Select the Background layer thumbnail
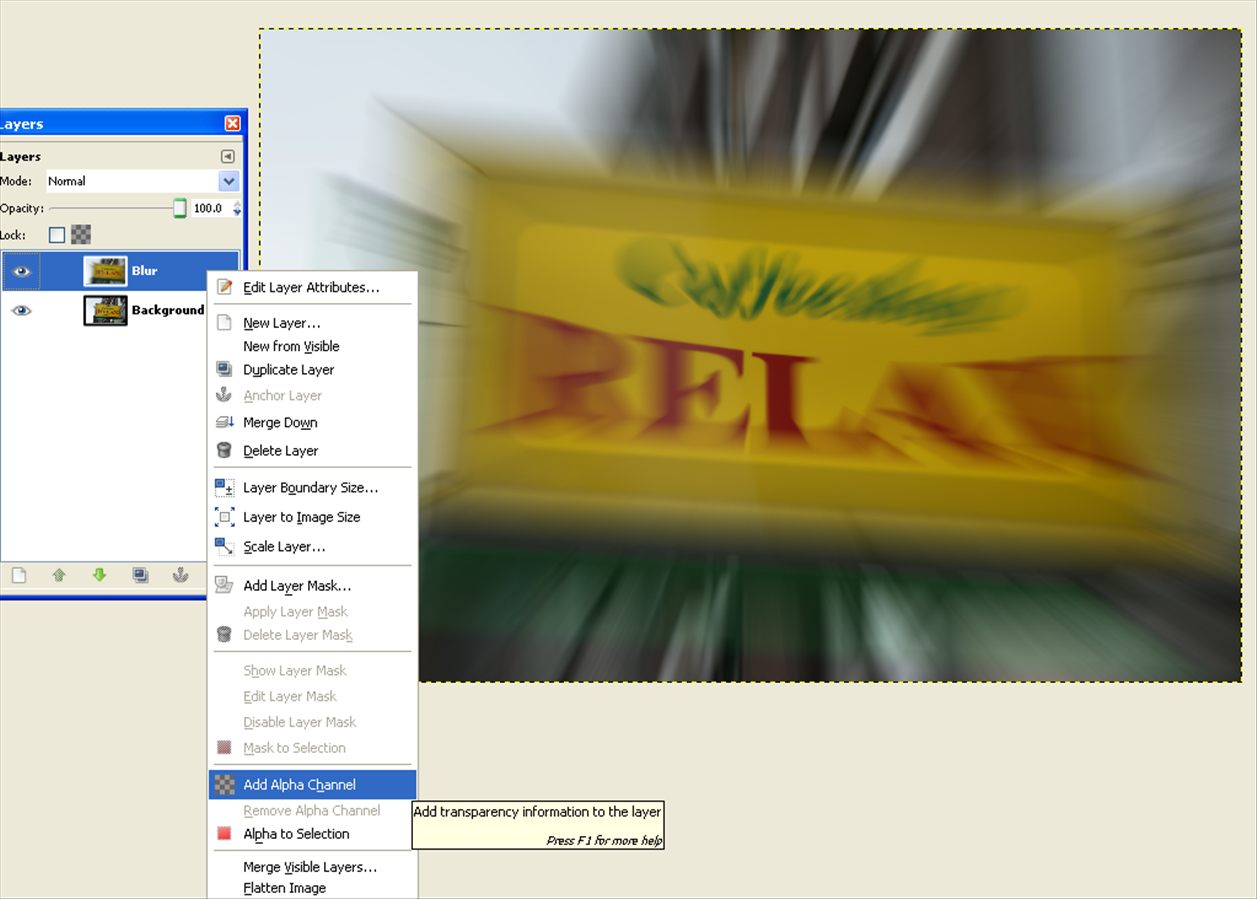The height and width of the screenshot is (899, 1257). pyautogui.click(x=105, y=310)
